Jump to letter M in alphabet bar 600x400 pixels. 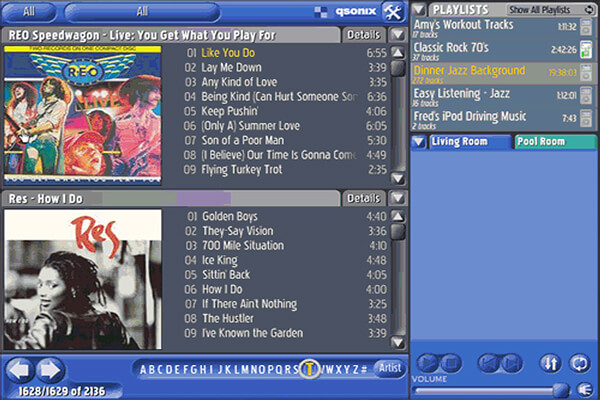pyautogui.click(x=245, y=370)
